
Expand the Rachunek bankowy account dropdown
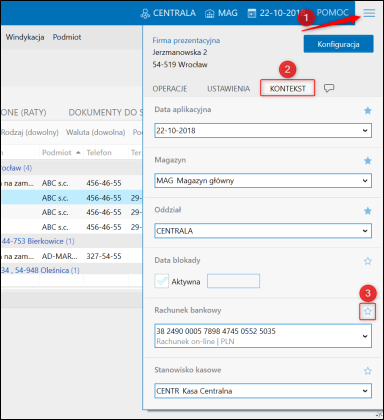(365, 336)
